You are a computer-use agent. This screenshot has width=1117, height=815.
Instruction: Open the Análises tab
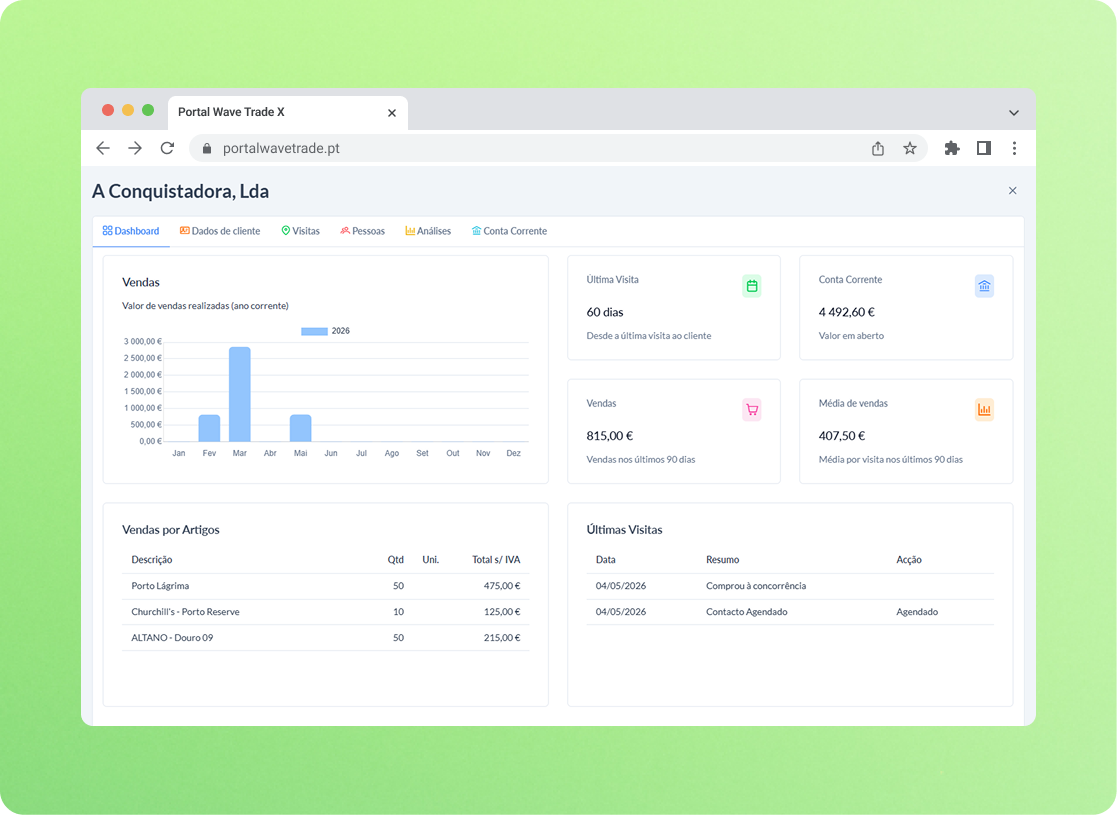[x=428, y=231]
